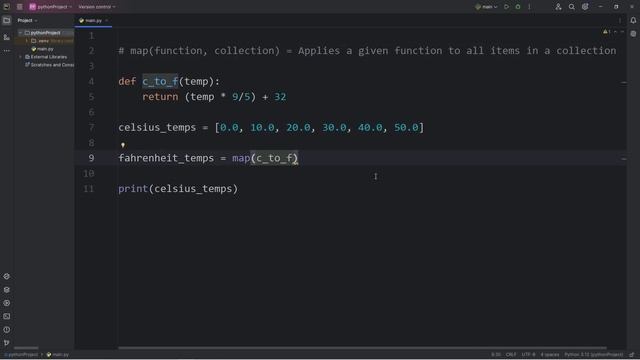Open the Notifications bell
The image size is (640, 360).
(633, 20)
